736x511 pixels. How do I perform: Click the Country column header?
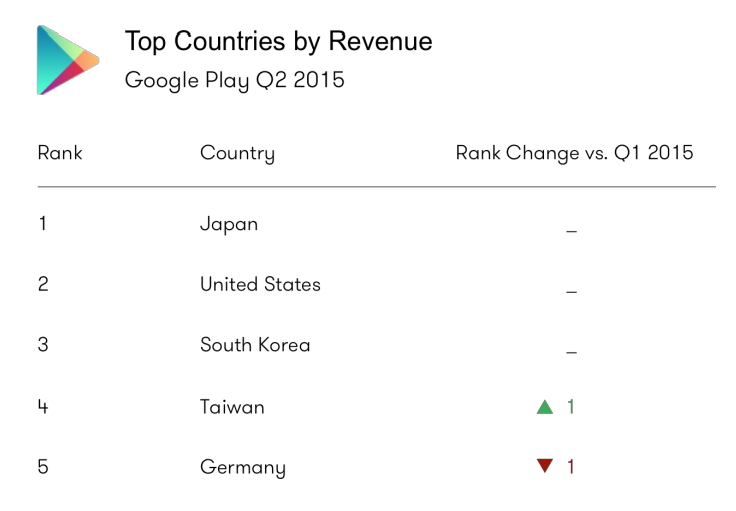pos(237,154)
